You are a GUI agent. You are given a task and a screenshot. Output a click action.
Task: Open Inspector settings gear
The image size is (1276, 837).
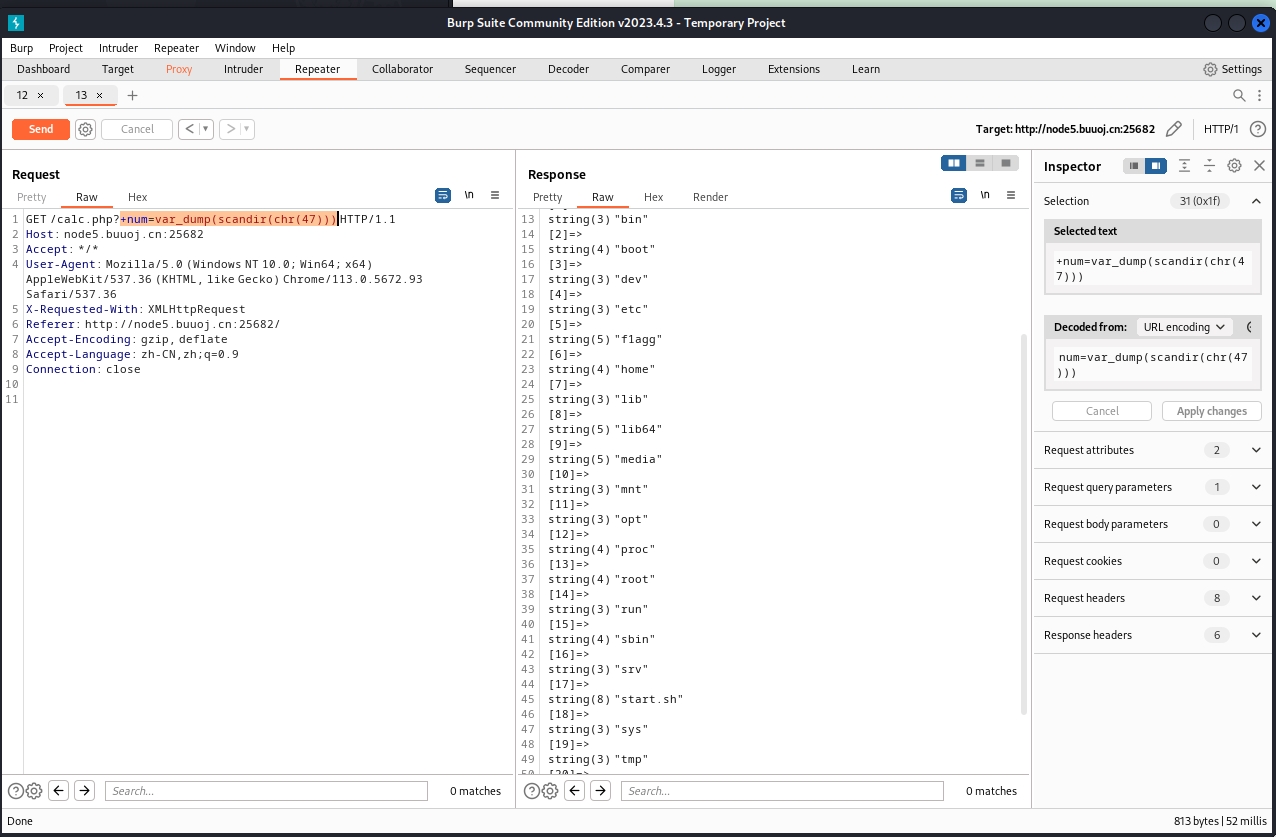[1235, 166]
